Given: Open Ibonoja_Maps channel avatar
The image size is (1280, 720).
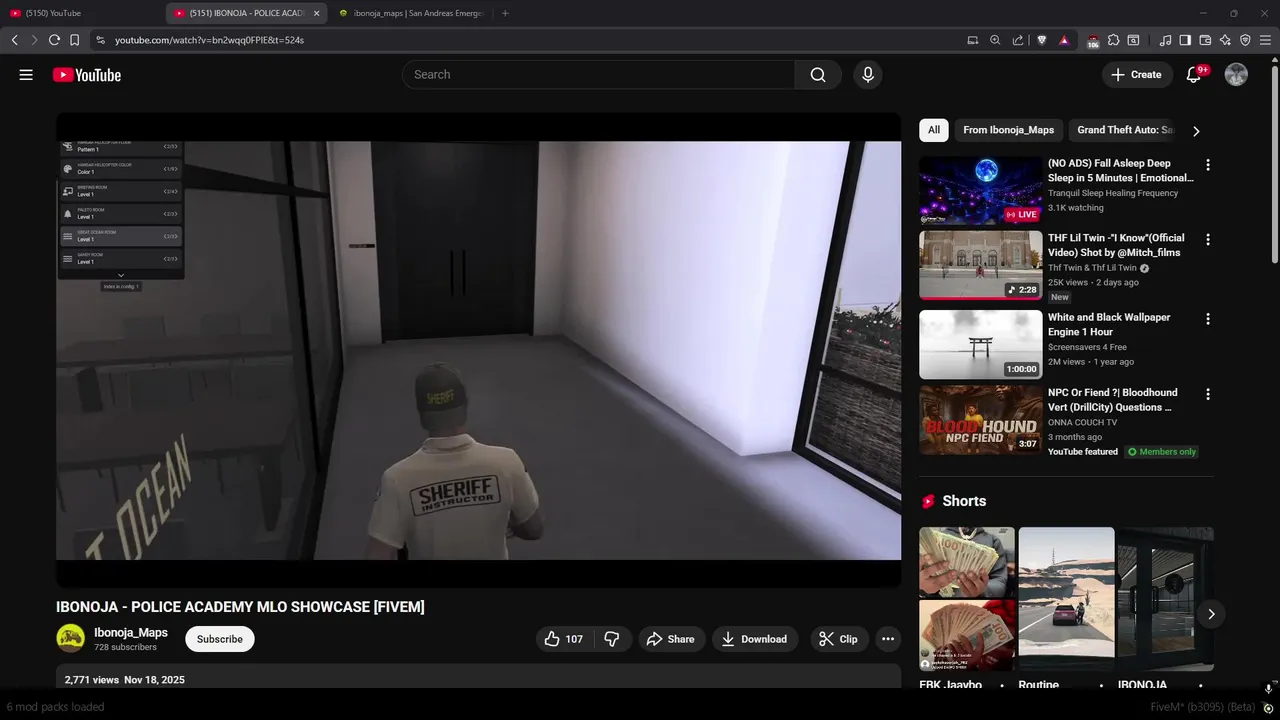Looking at the screenshot, I should click(x=70, y=638).
